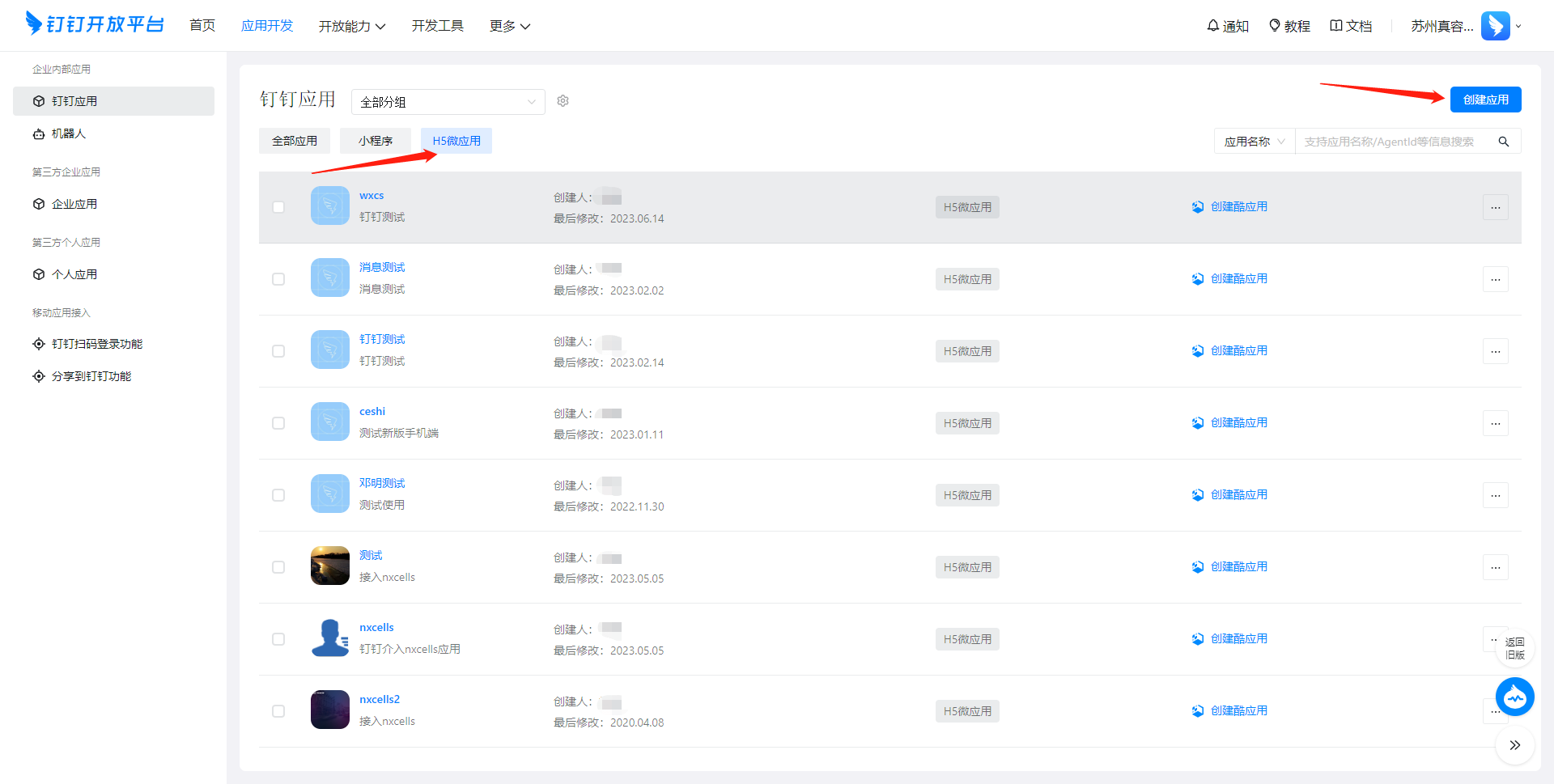Viewport: 1554px width, 784px height.
Task: Expand the 全部分组 group dropdown
Action: point(448,102)
